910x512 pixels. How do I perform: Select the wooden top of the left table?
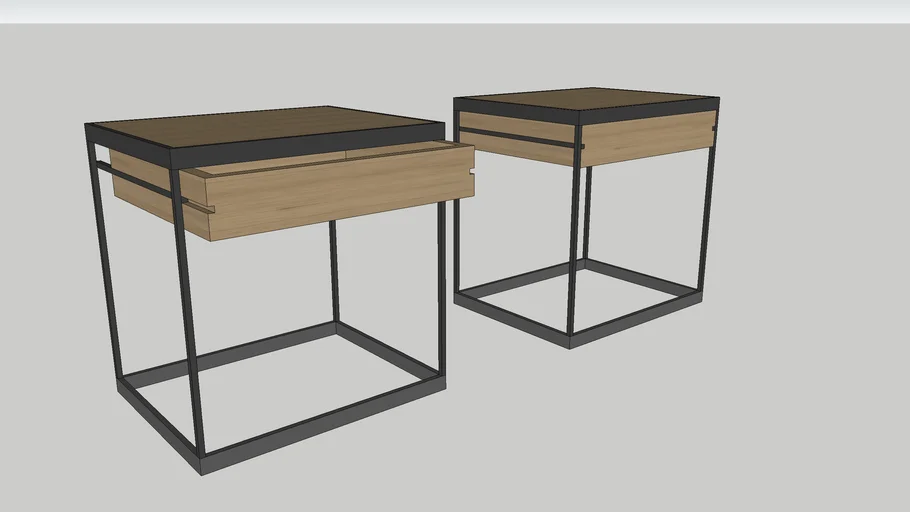point(264,126)
